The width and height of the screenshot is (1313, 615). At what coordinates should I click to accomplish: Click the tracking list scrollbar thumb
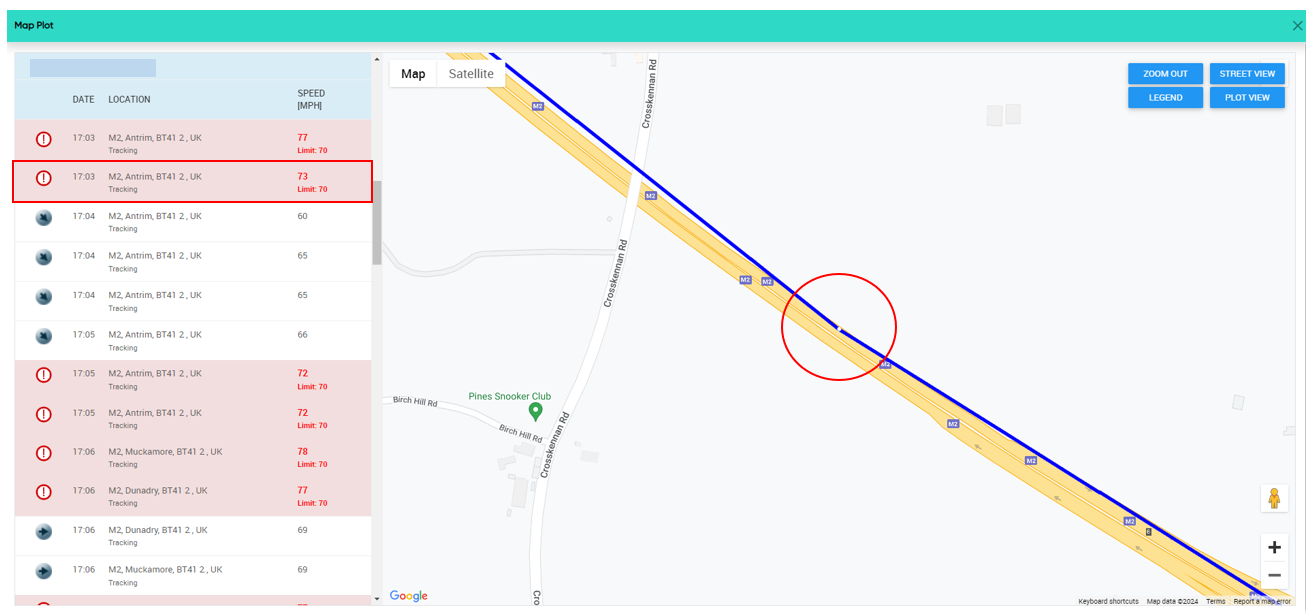point(377,222)
